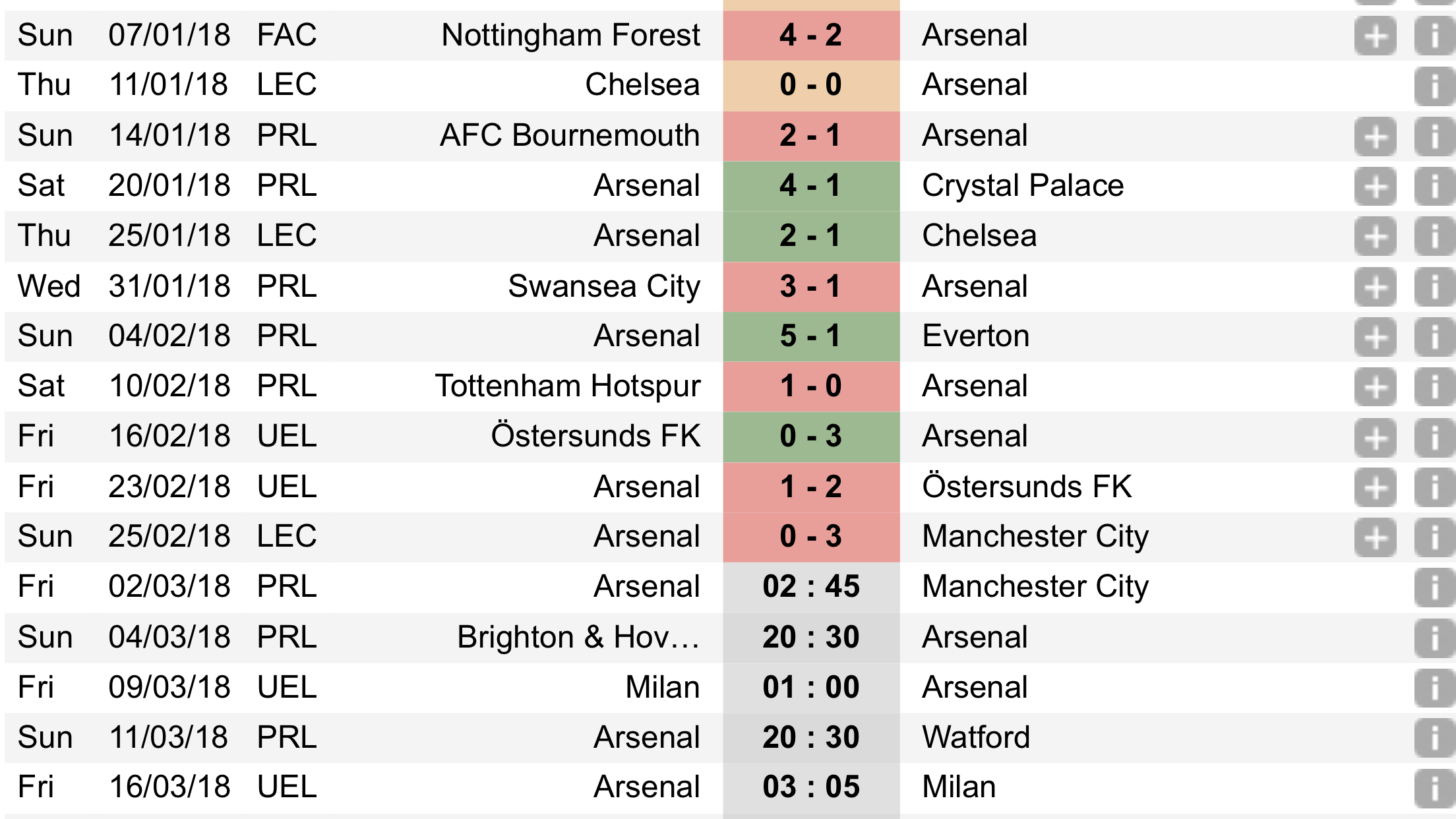Open info for Östersunds FK 0-3 Arsenal
The width and height of the screenshot is (1456, 819).
pyautogui.click(x=1435, y=437)
